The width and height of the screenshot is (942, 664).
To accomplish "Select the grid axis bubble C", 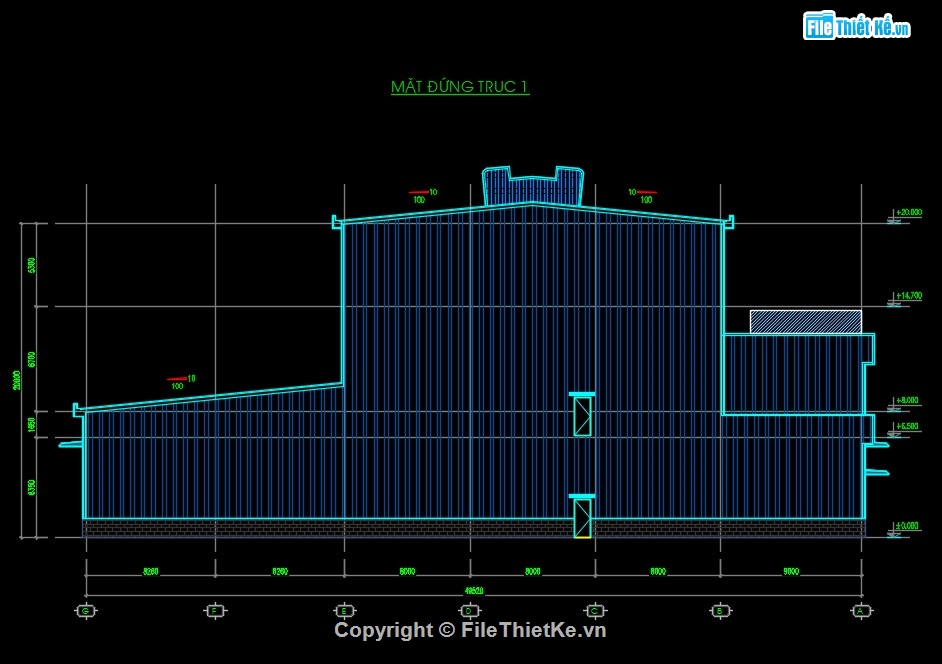I will 595,610.
